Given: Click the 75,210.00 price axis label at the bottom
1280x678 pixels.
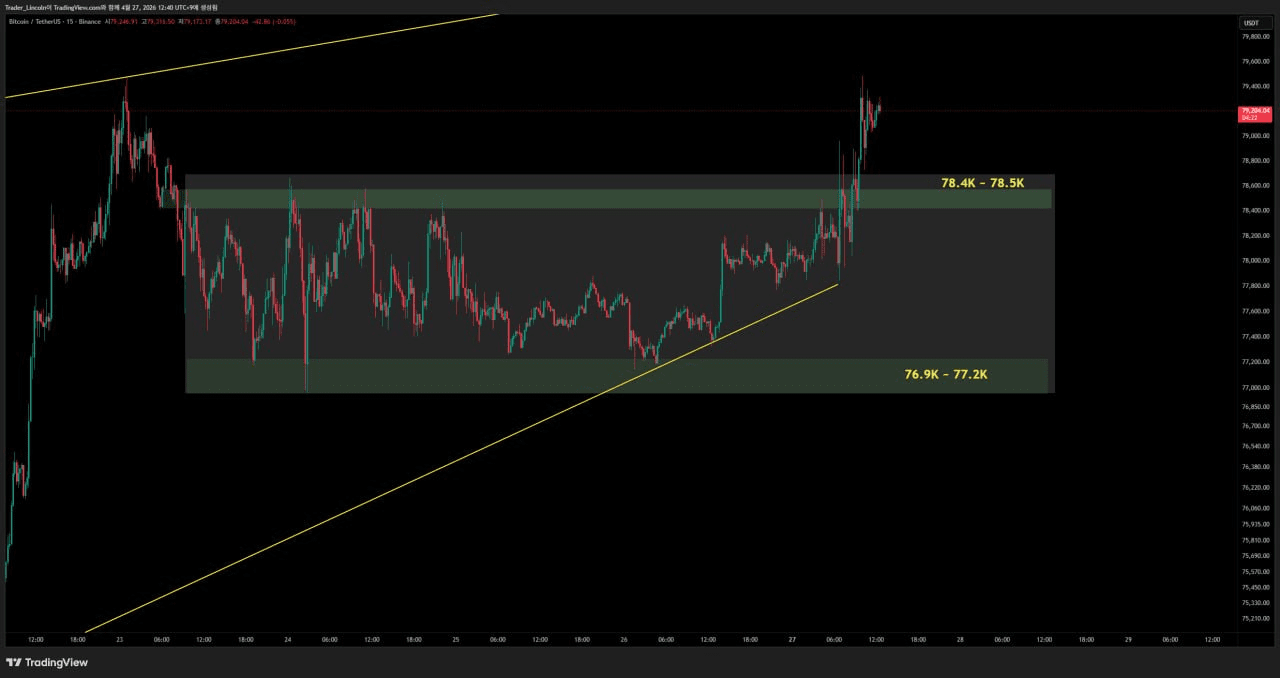Looking at the screenshot, I should [x=1255, y=619].
